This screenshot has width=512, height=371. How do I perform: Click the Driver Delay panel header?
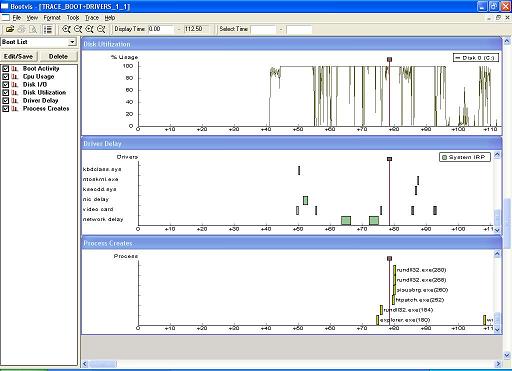click(291, 144)
